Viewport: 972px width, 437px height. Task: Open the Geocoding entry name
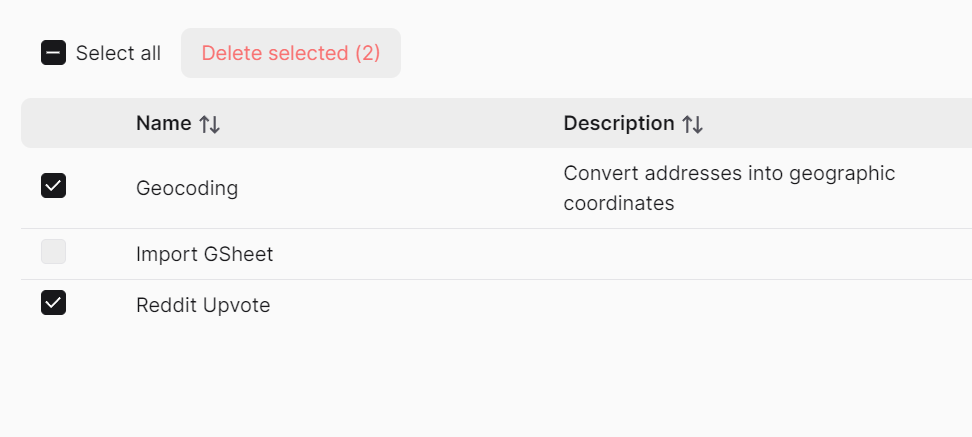click(187, 188)
